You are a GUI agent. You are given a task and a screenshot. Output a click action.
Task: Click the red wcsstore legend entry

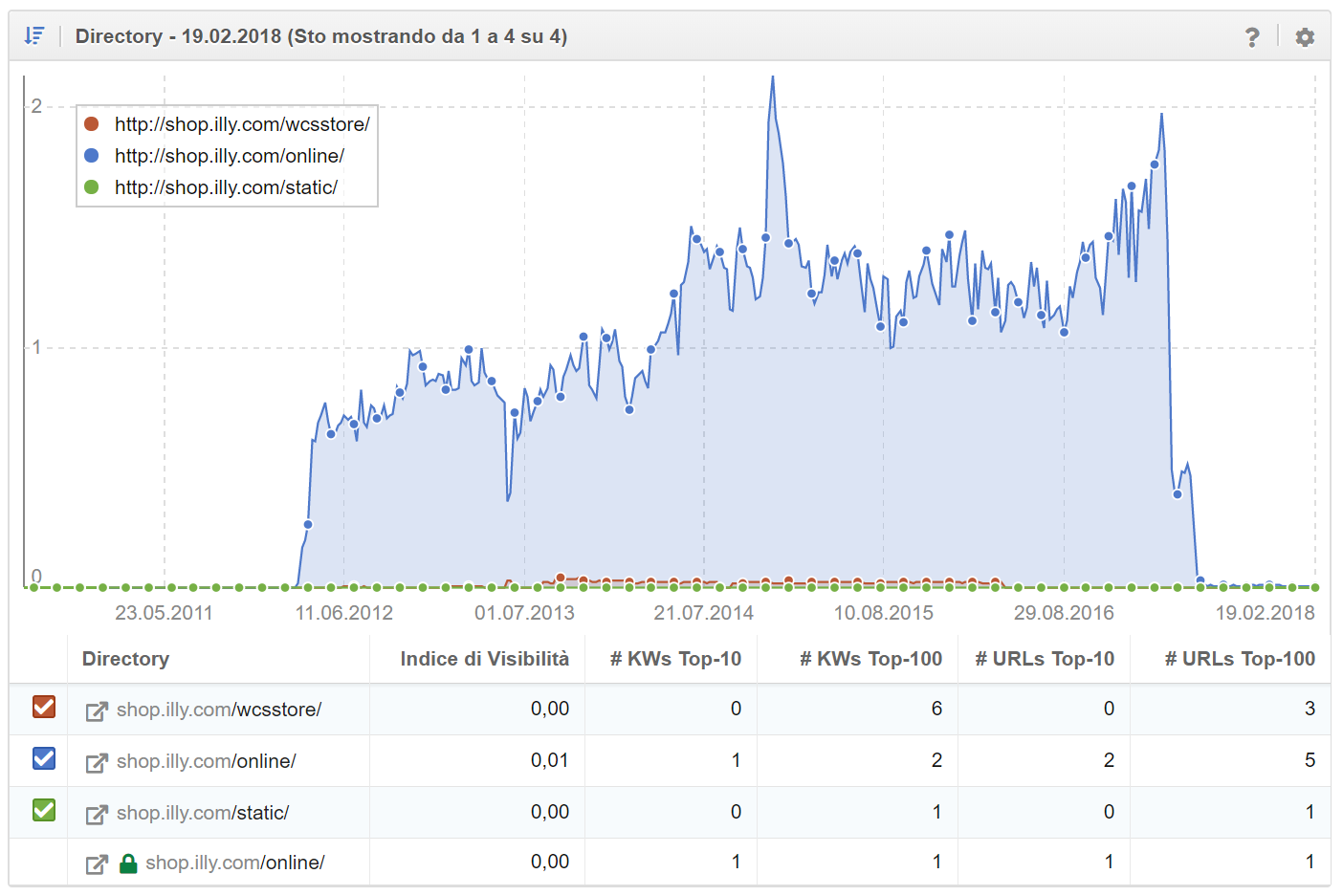click(241, 124)
